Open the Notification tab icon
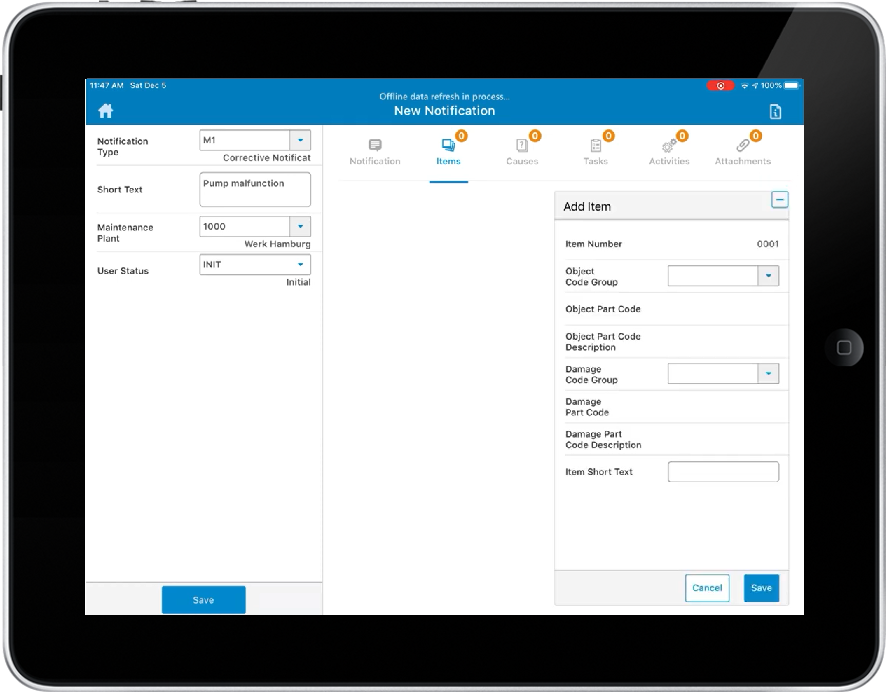The image size is (886, 692). 375,145
